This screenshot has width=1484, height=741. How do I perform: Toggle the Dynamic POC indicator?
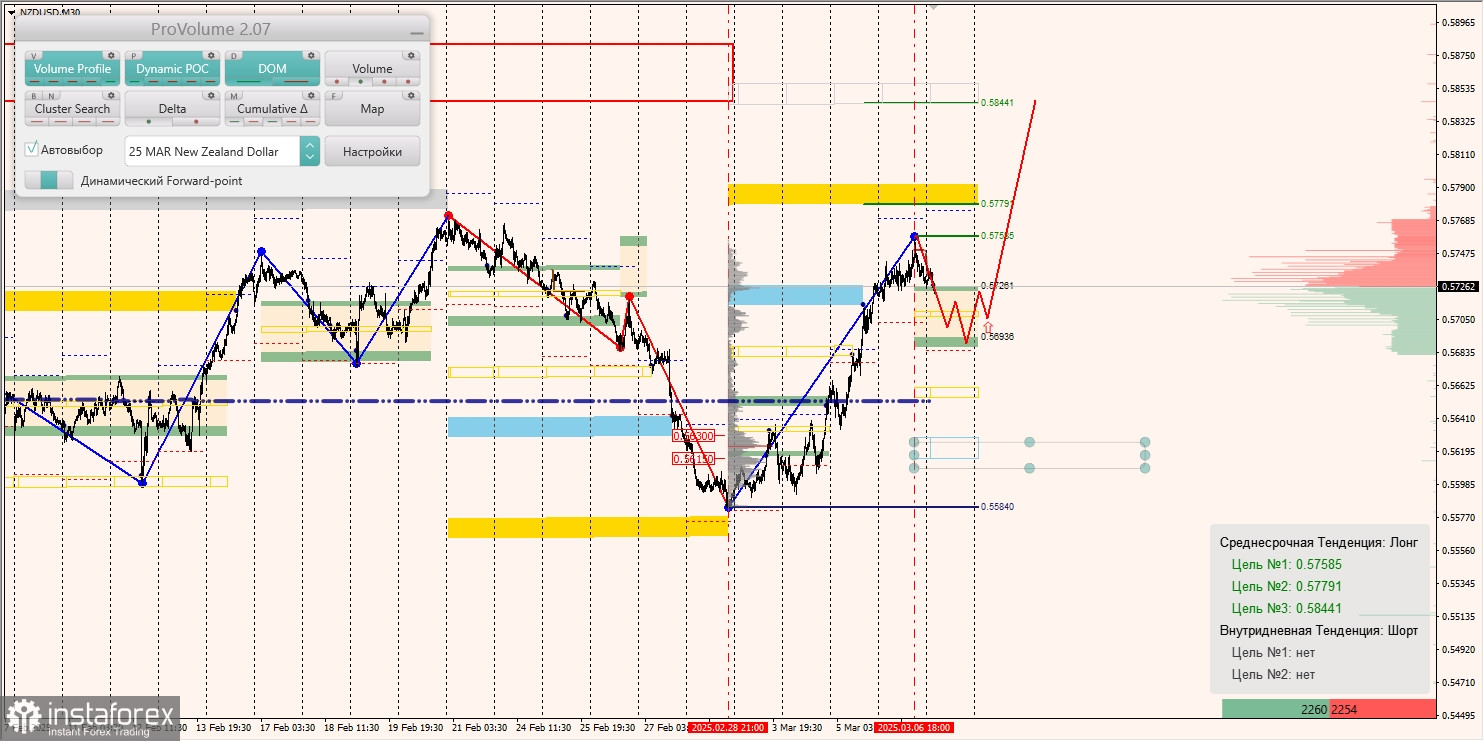pyautogui.click(x=172, y=68)
